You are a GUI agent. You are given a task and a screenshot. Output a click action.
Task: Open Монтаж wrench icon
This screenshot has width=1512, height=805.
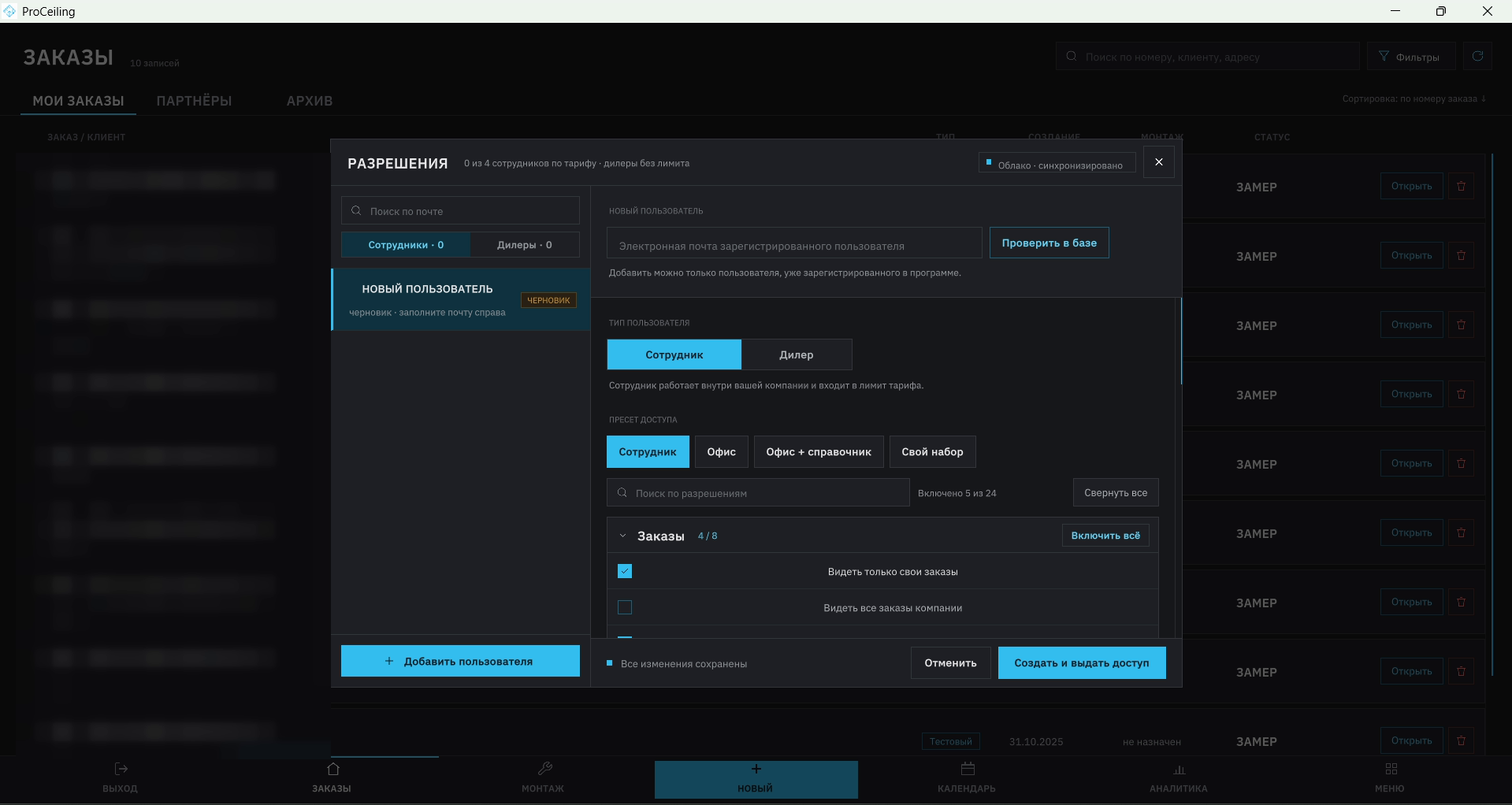544,769
